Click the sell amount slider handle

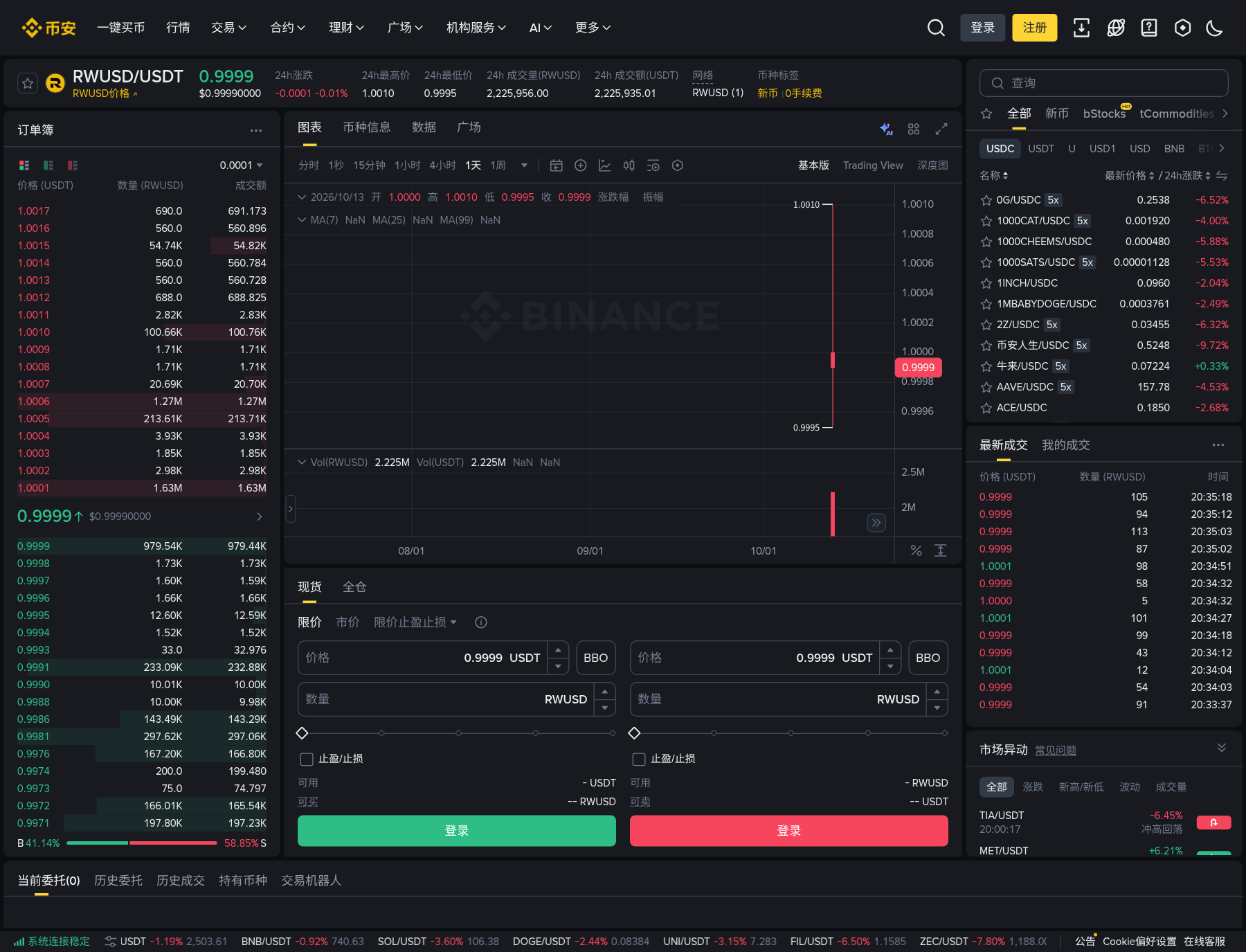634,733
